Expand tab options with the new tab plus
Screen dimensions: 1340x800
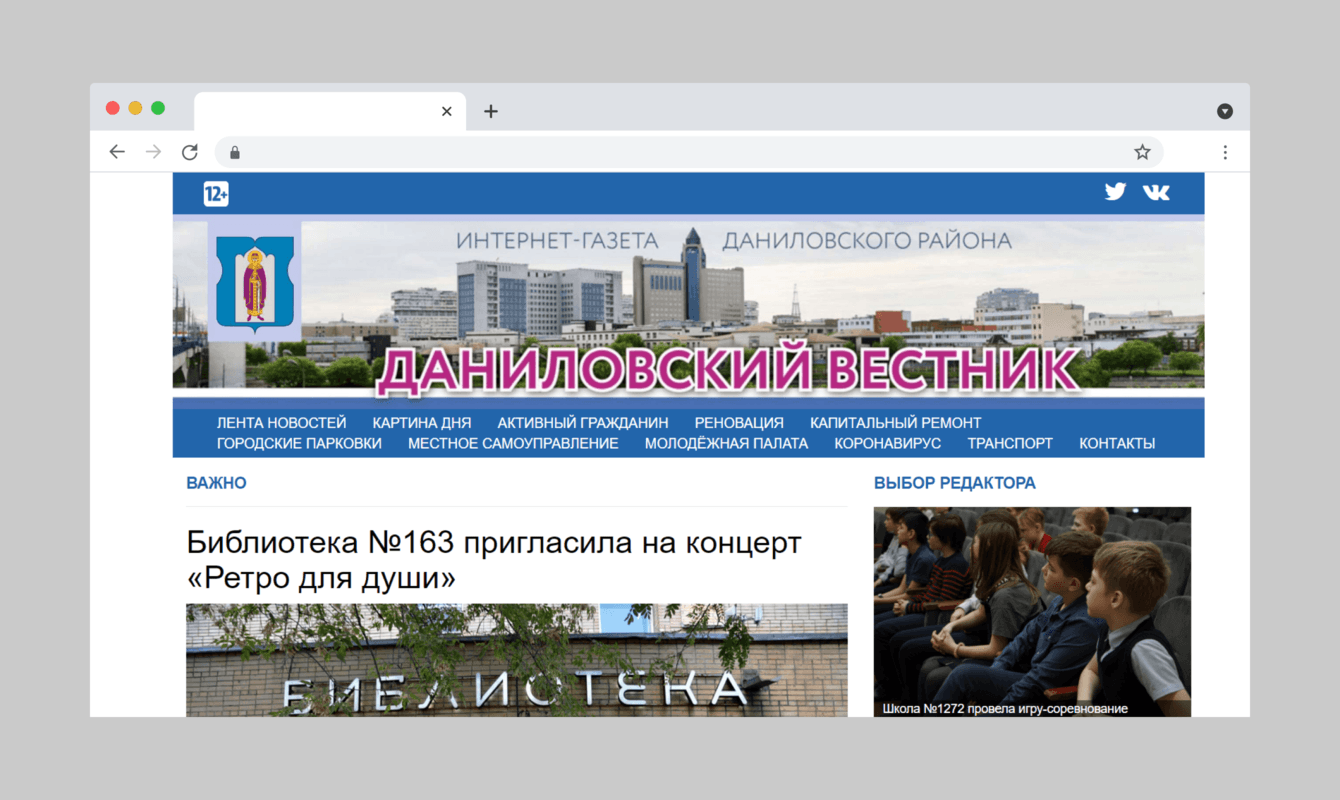(x=490, y=111)
